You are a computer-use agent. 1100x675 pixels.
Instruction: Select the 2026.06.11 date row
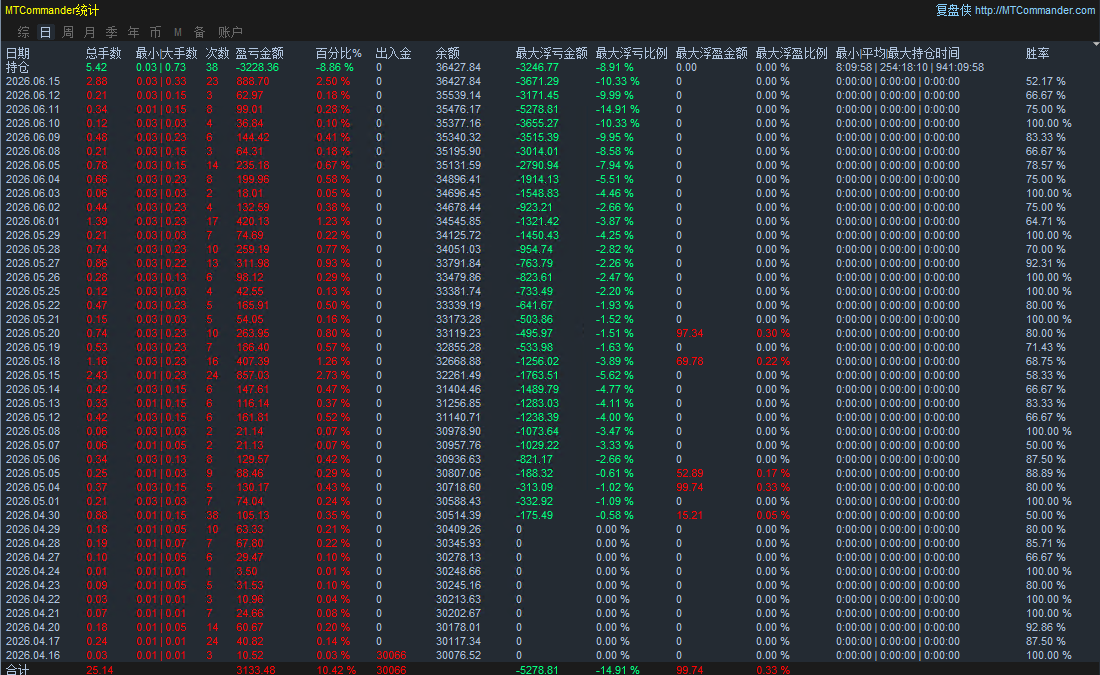(x=33, y=109)
